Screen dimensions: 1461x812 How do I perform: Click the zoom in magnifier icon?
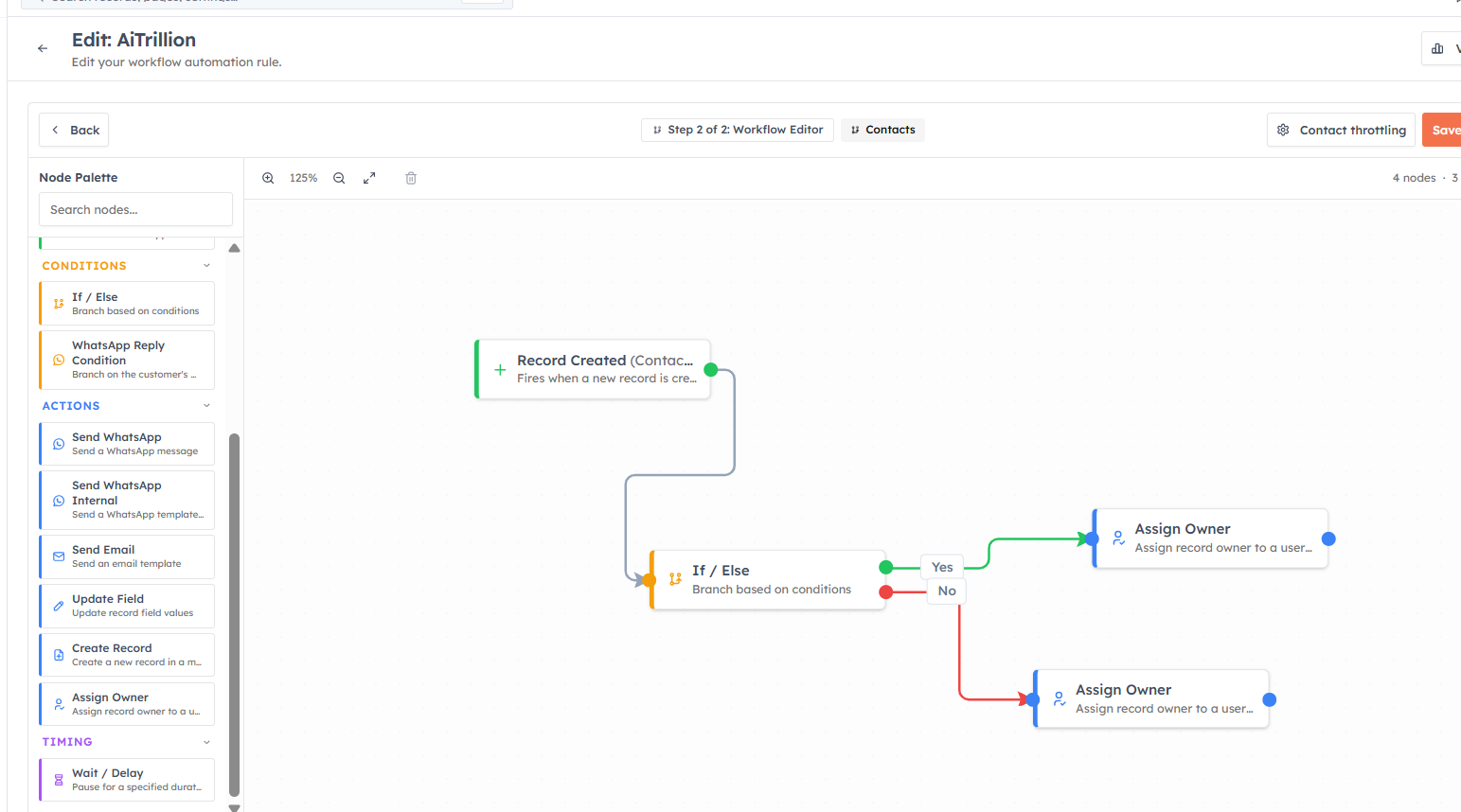tap(268, 178)
